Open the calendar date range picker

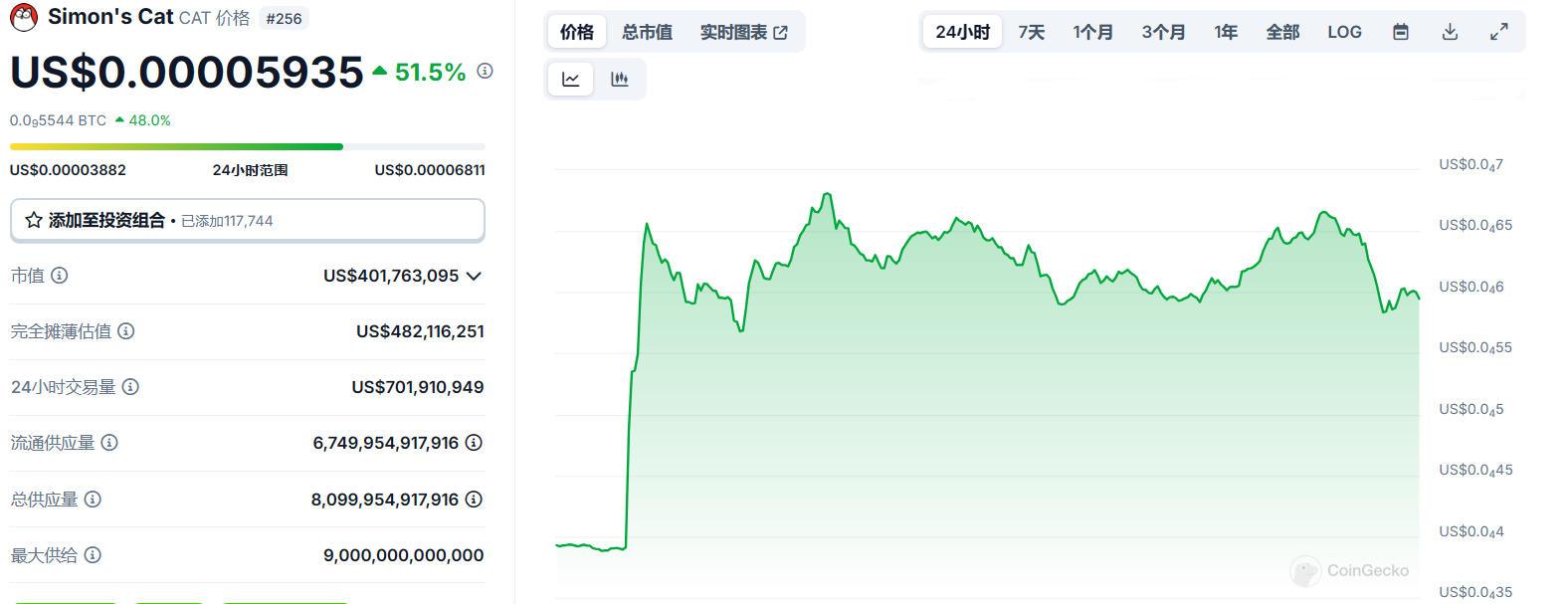pos(1400,32)
